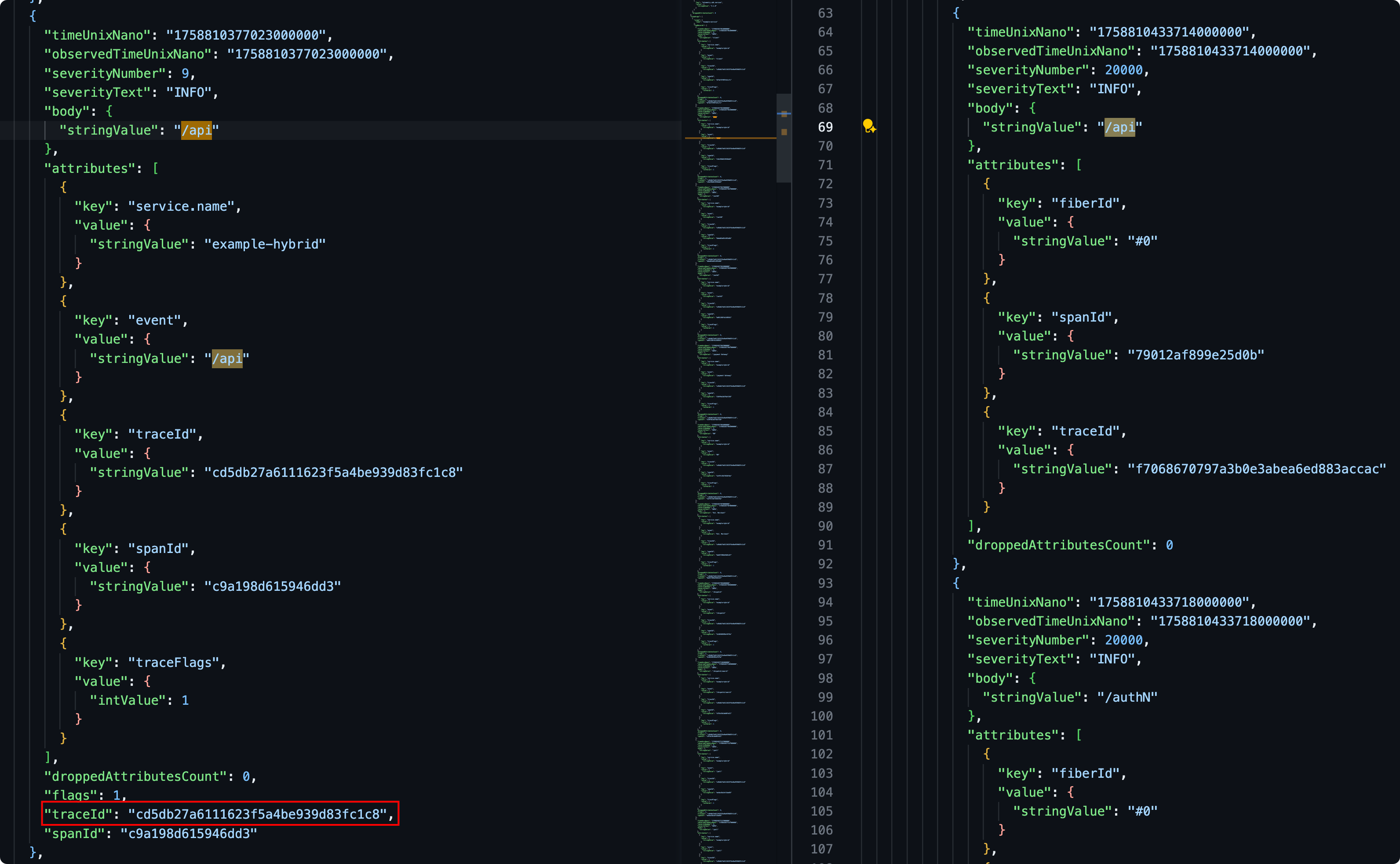Screen dimensions: 1400x864
Task: Click the "/authN" string on line 99
Action: click(x=1127, y=697)
